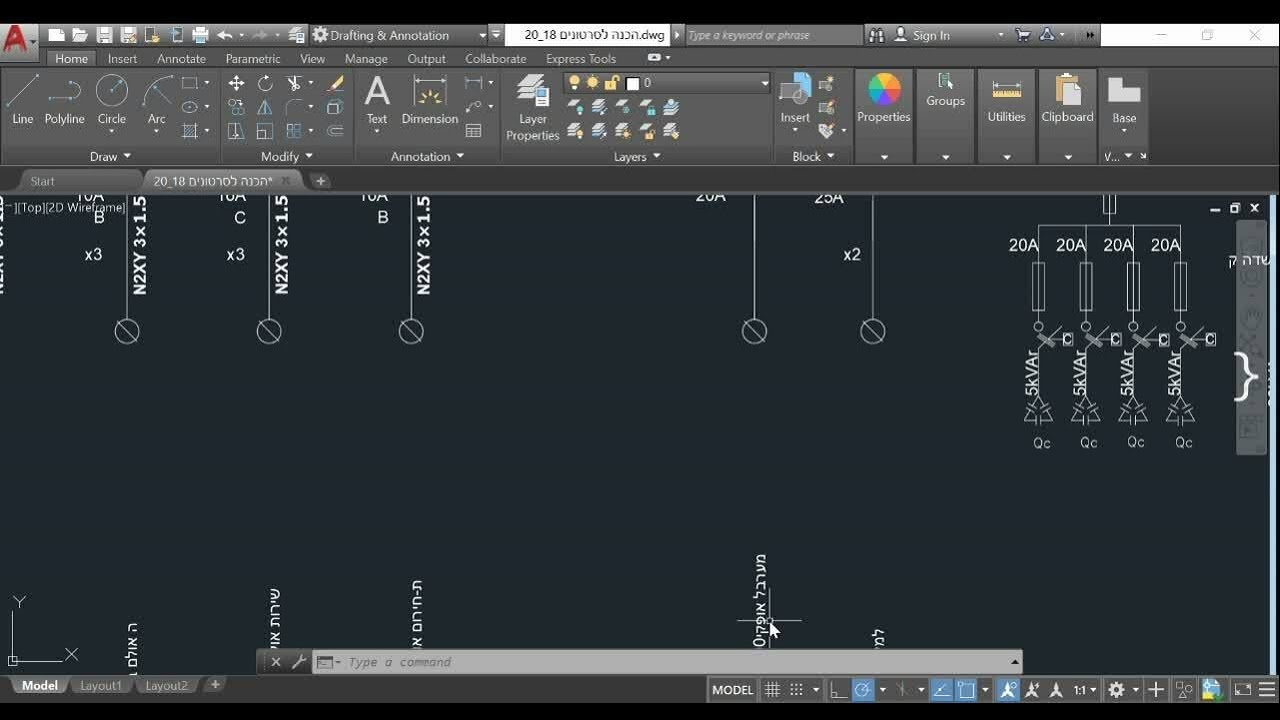Open the AutoCAD application menu
The width and height of the screenshot is (1280, 720).
pyautogui.click(x=17, y=40)
